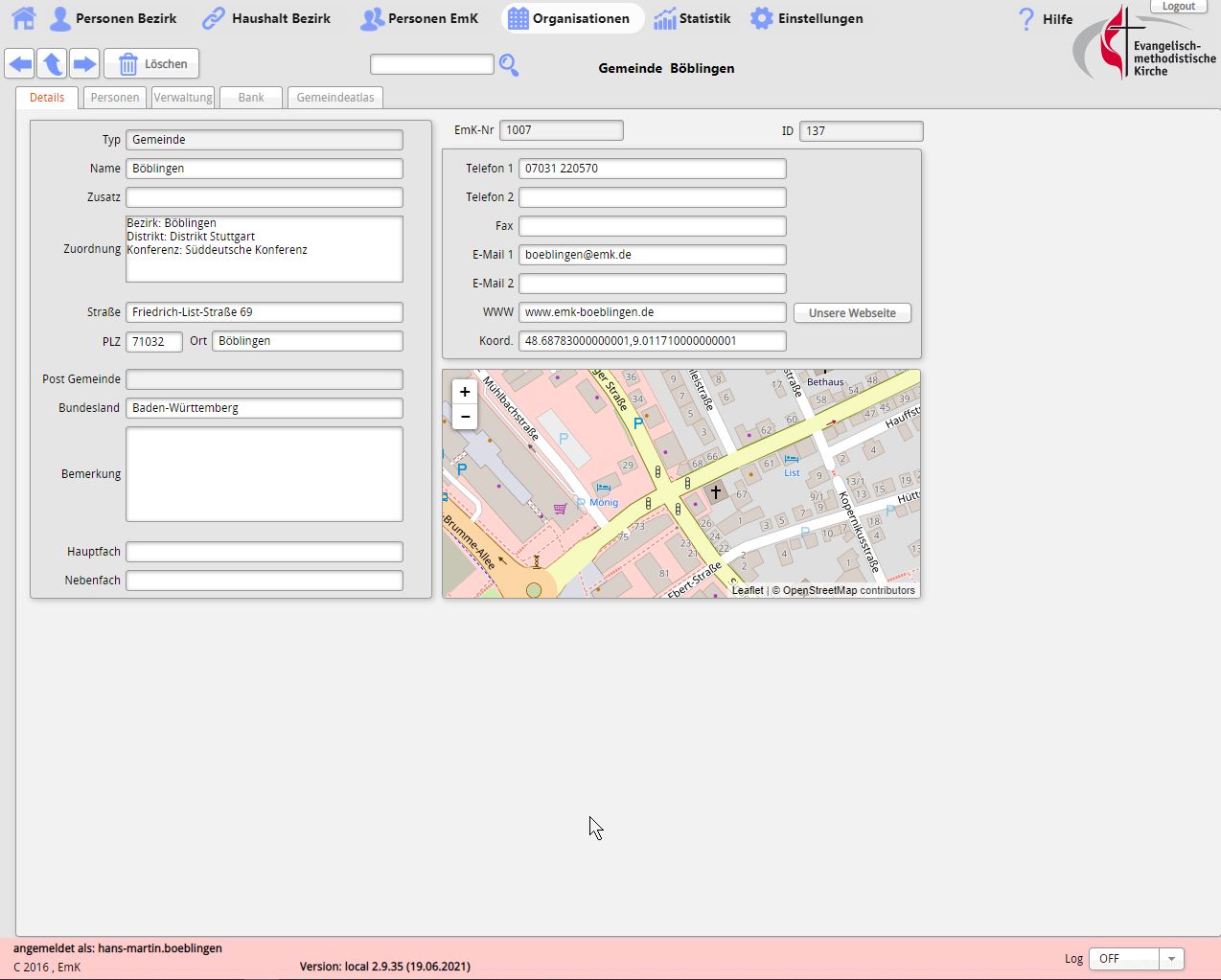Zoom in on the map
The image size is (1221, 980).
click(465, 392)
